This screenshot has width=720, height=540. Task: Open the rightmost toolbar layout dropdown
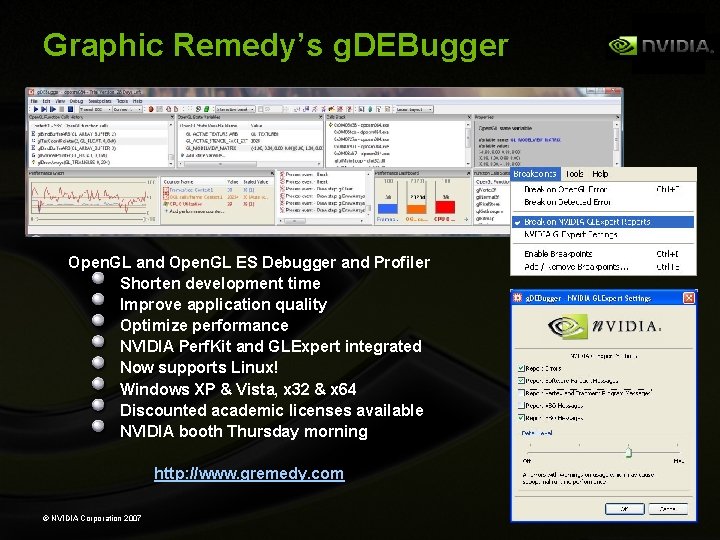coord(414,109)
